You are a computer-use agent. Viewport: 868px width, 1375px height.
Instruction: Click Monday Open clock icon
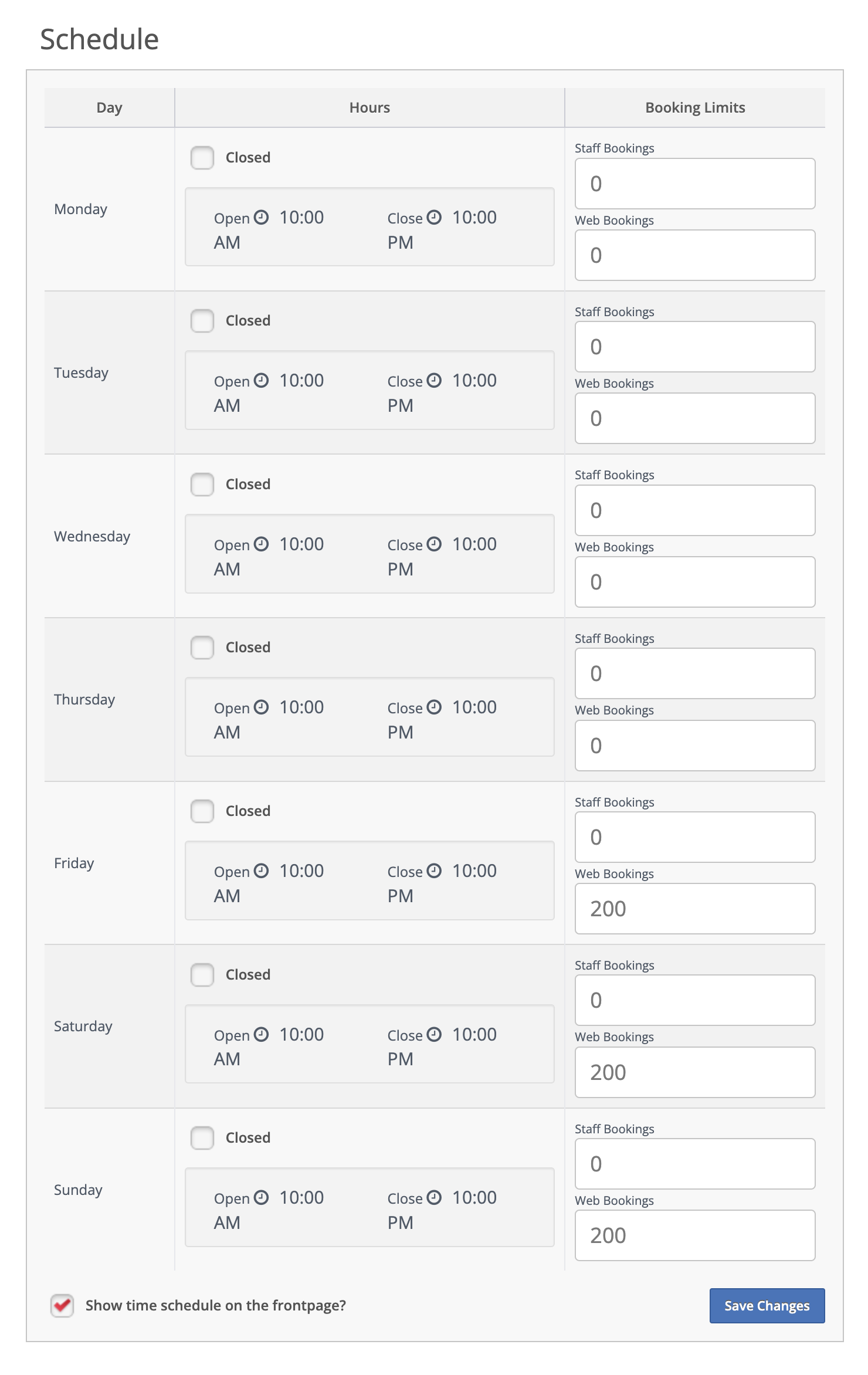[x=261, y=218]
